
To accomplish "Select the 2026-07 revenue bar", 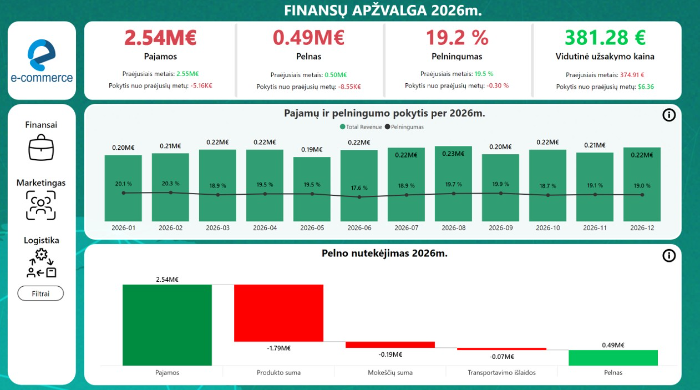I will point(406,184).
